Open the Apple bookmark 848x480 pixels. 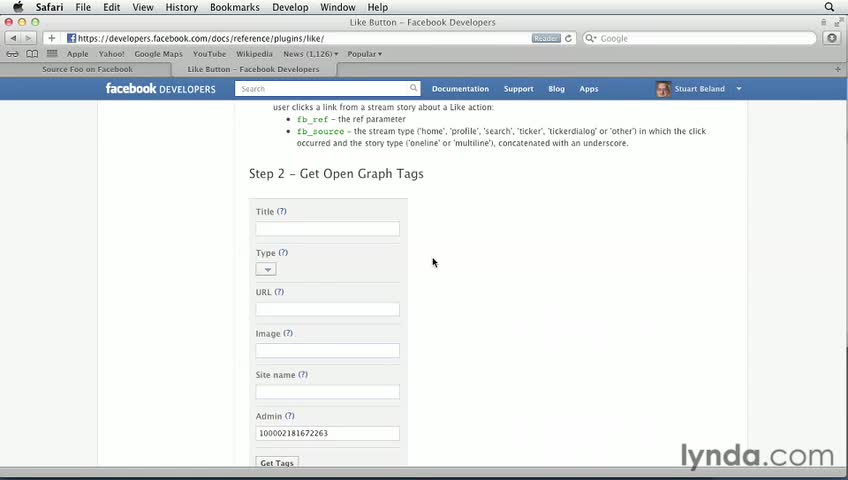point(77,54)
